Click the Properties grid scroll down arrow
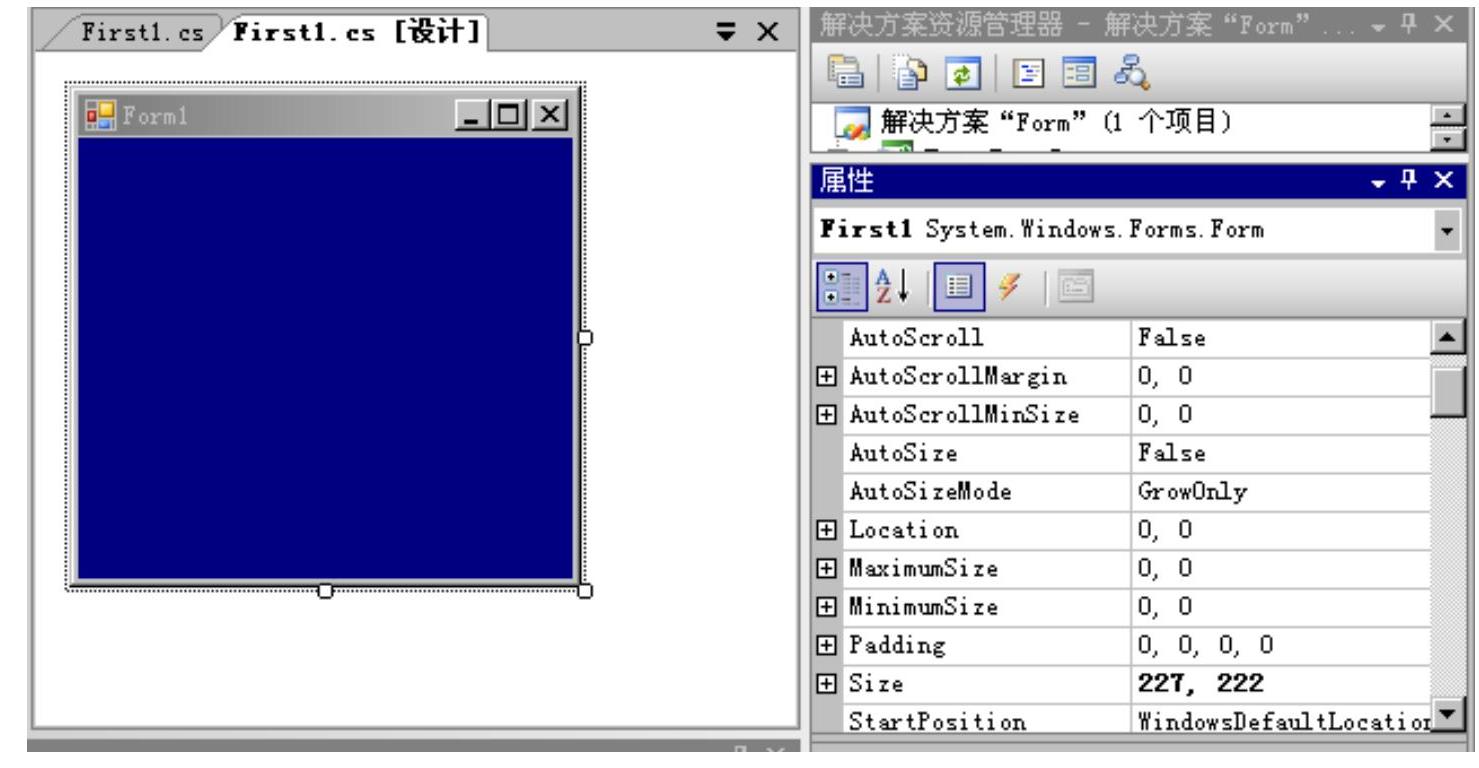 click(x=1447, y=717)
